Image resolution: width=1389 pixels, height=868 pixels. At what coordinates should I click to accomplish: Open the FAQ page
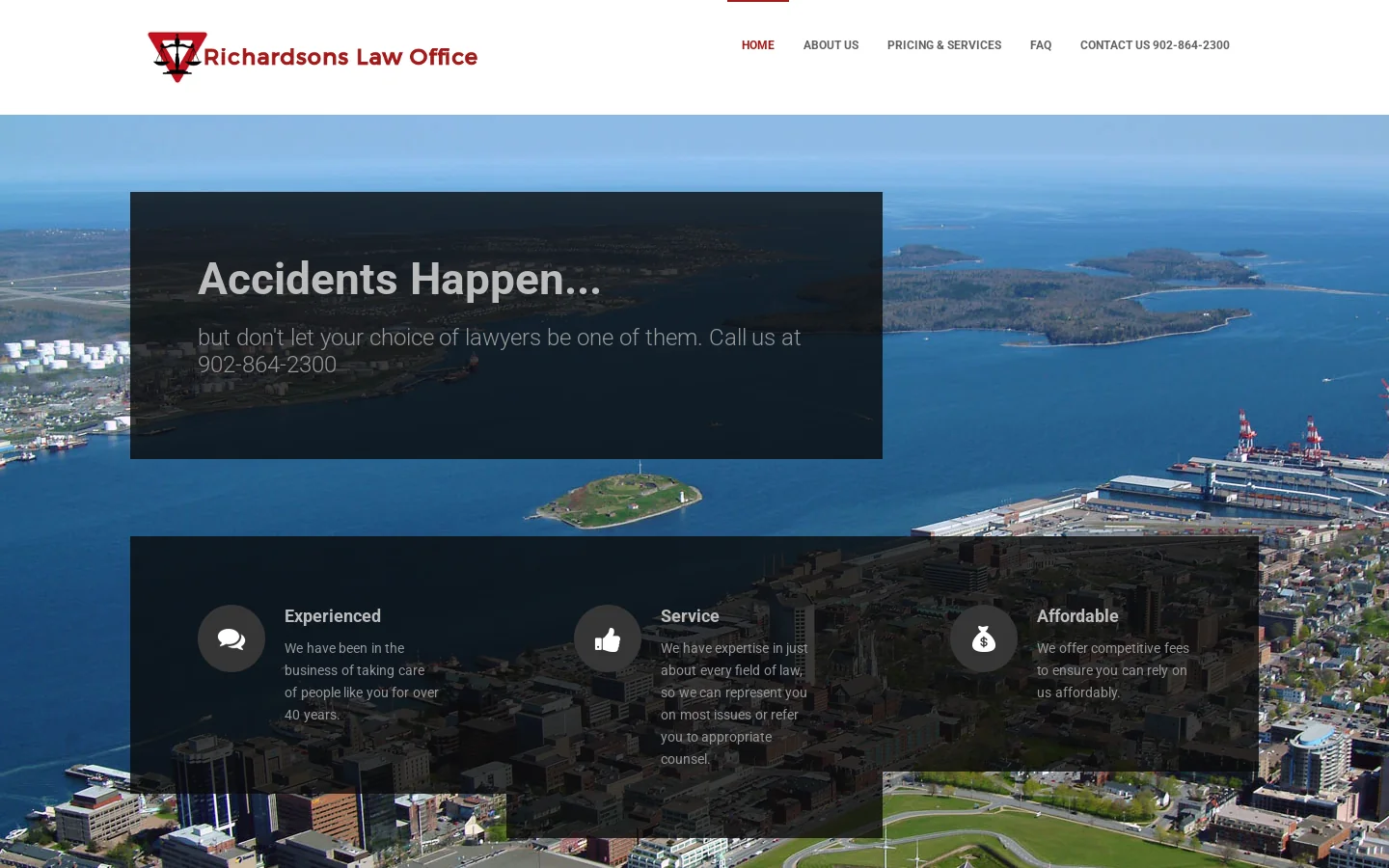(1041, 45)
